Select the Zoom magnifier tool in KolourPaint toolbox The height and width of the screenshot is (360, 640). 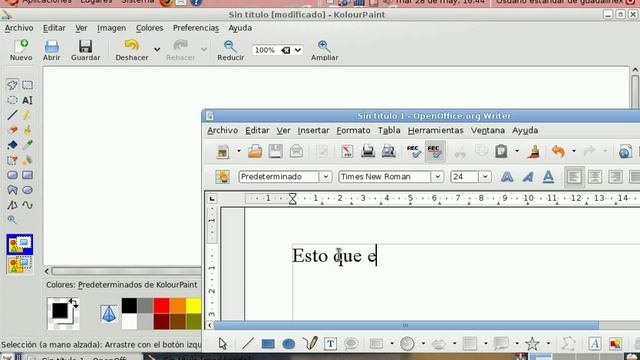pos(12,220)
